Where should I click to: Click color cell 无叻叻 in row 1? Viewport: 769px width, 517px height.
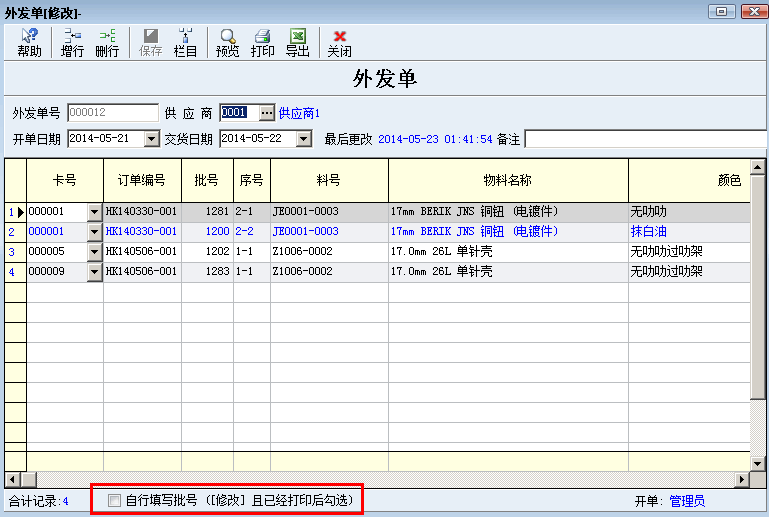pyautogui.click(x=689, y=212)
